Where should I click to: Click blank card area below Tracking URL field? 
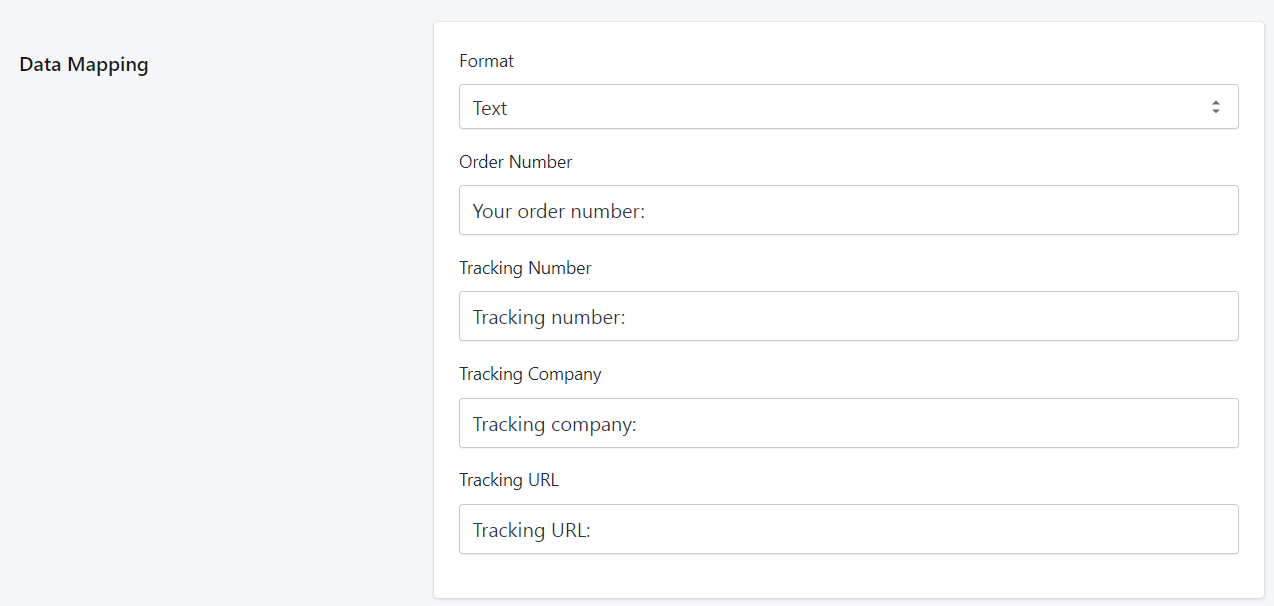click(x=848, y=577)
